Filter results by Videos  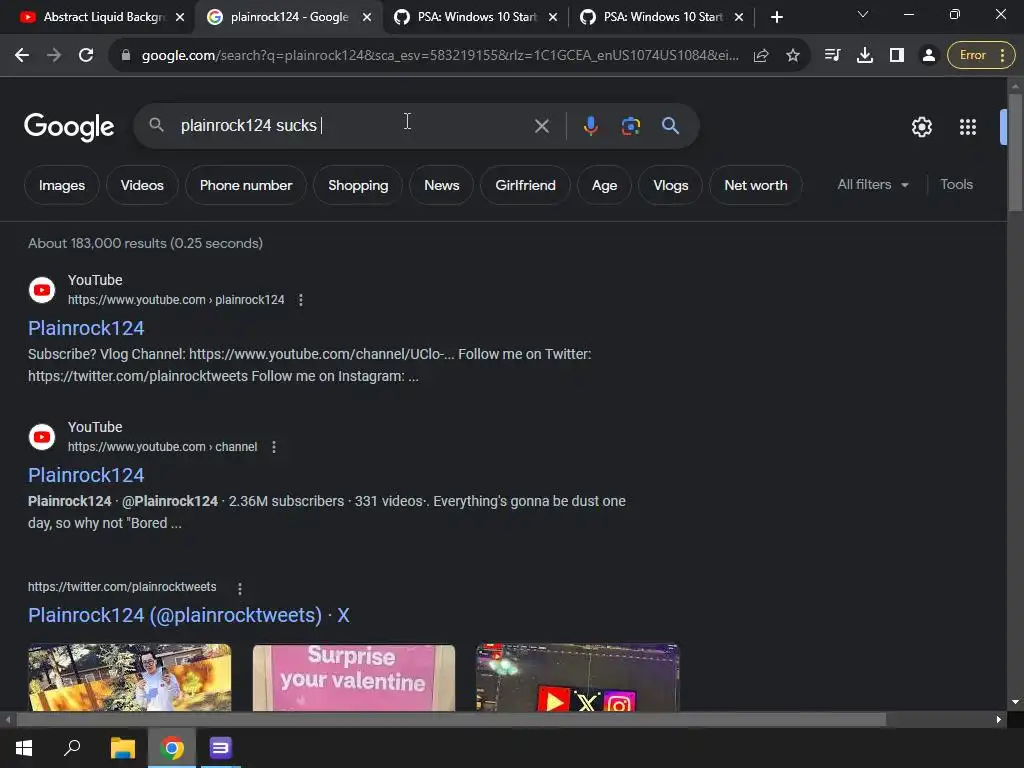142,185
